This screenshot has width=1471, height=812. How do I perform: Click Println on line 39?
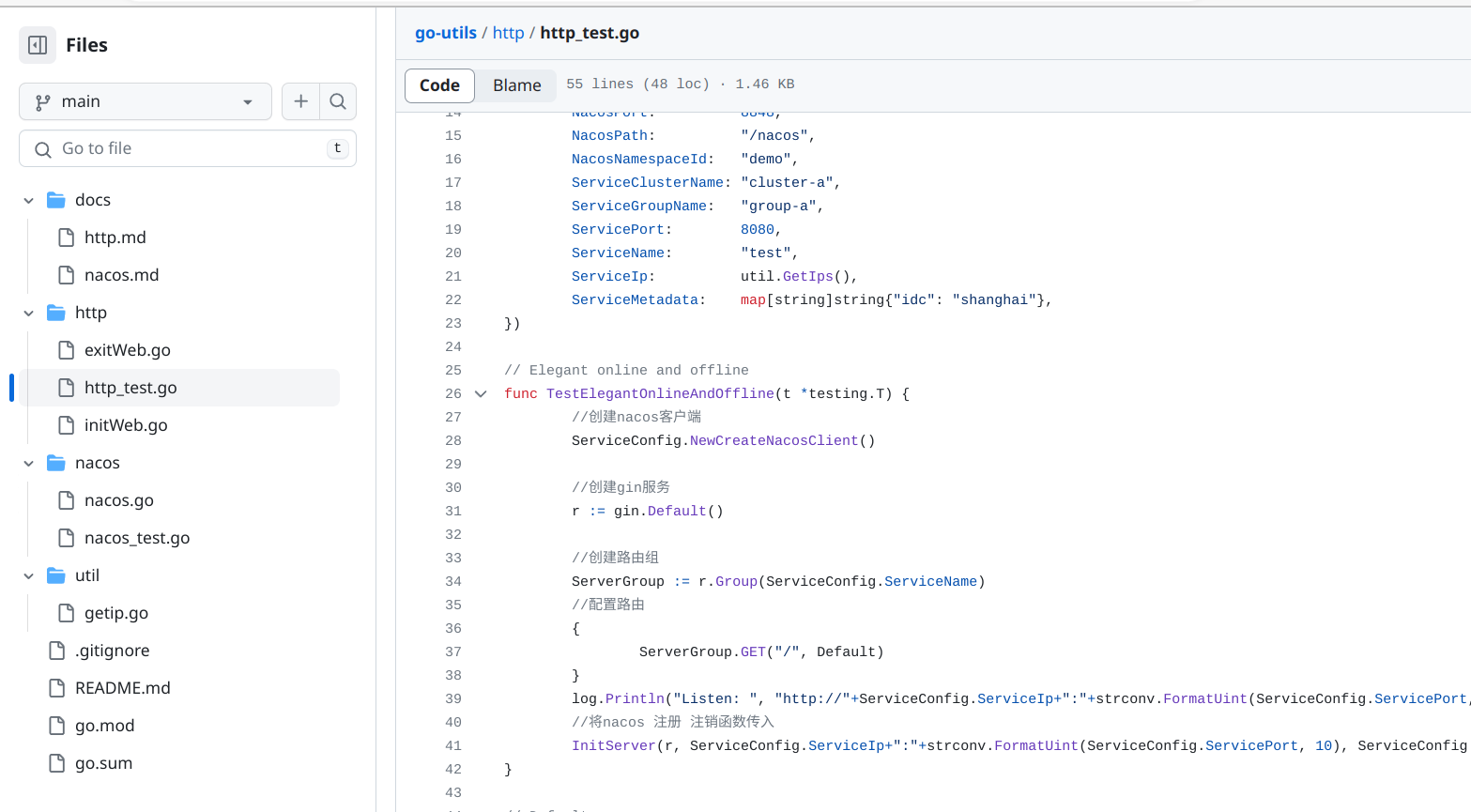click(x=635, y=699)
